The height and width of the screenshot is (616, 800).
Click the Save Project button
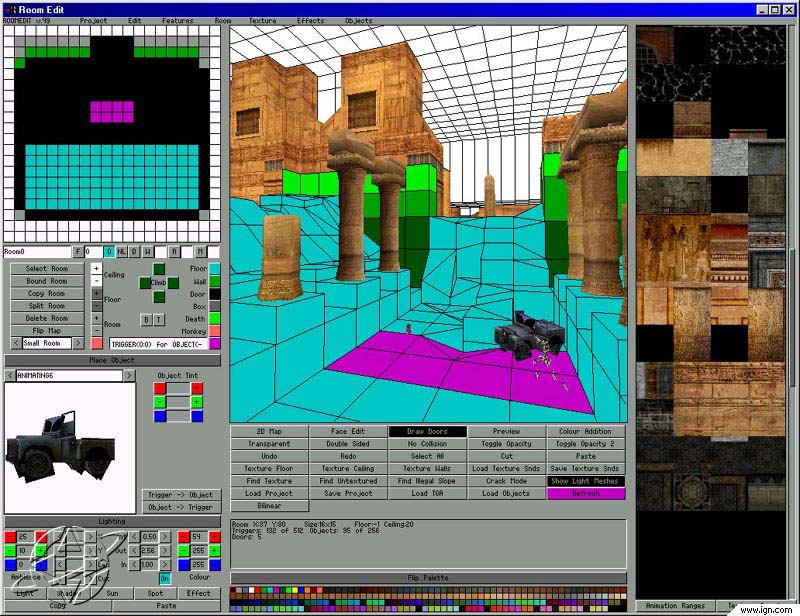point(348,493)
